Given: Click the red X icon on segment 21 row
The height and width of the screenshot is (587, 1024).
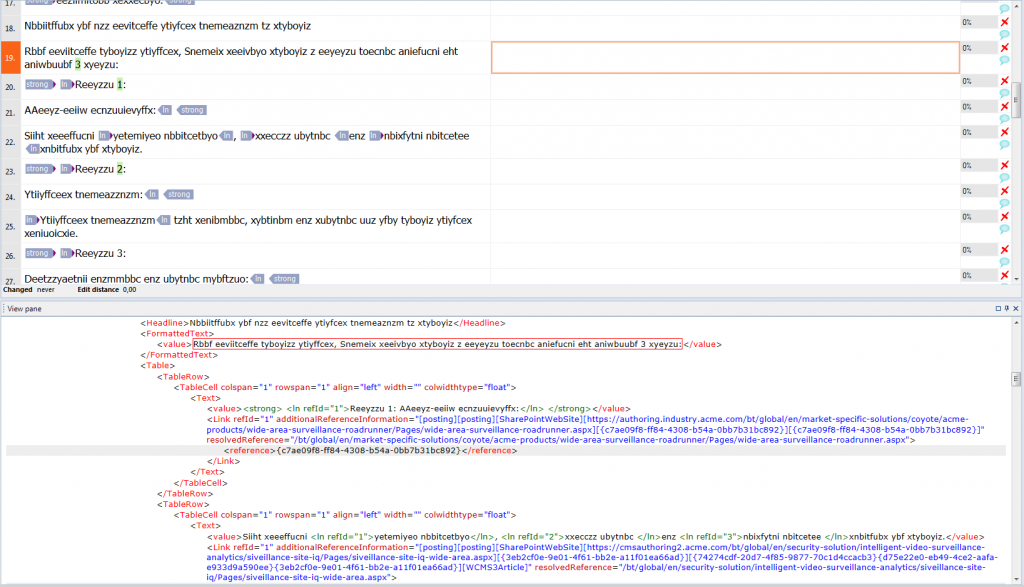Looking at the screenshot, I should [1003, 107].
